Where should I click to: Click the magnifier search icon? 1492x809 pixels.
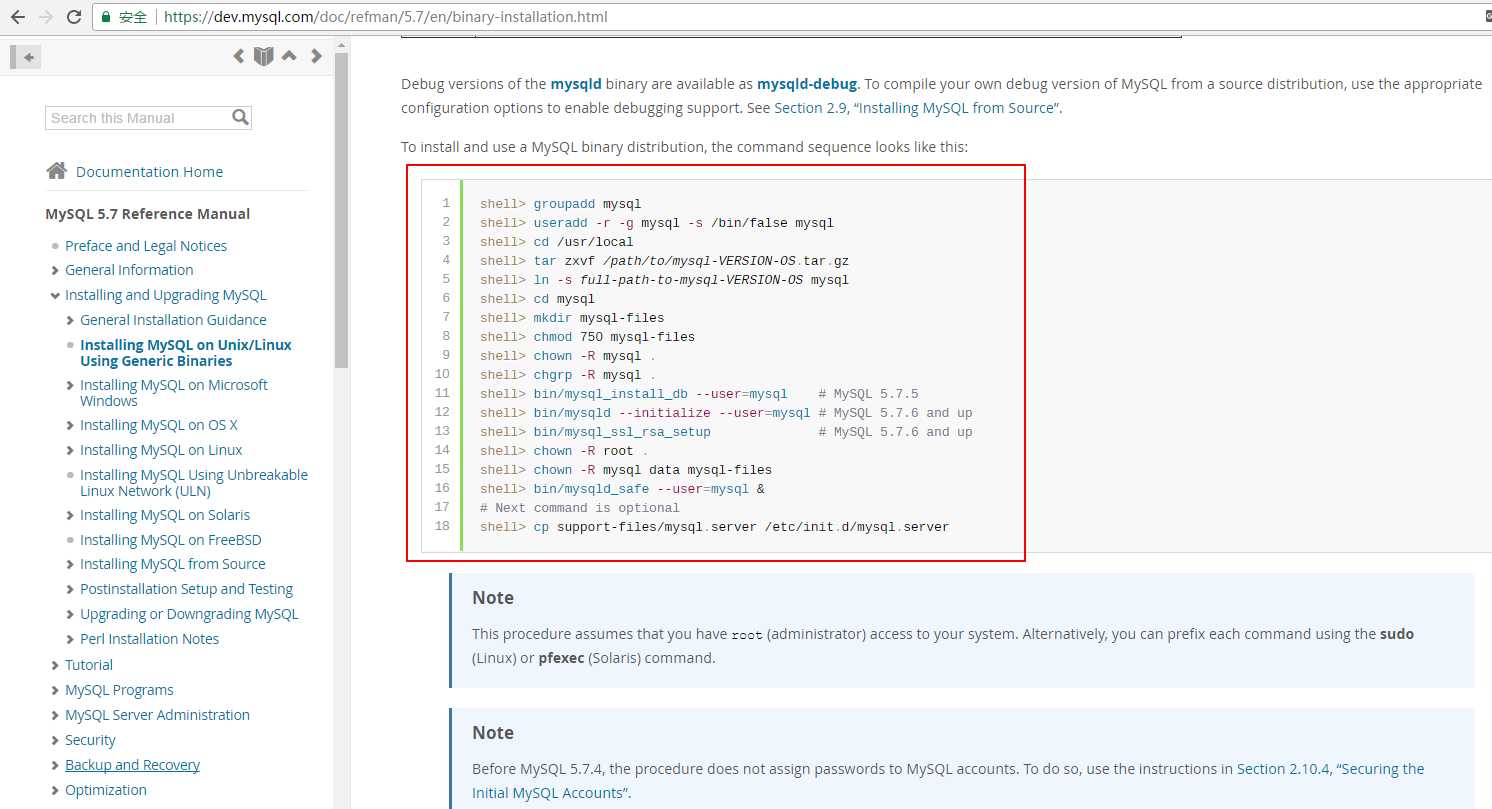point(240,117)
